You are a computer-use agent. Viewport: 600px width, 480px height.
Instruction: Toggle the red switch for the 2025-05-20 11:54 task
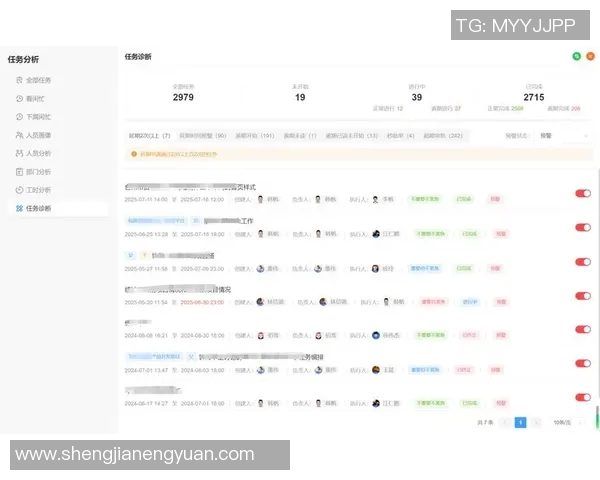tap(583, 296)
